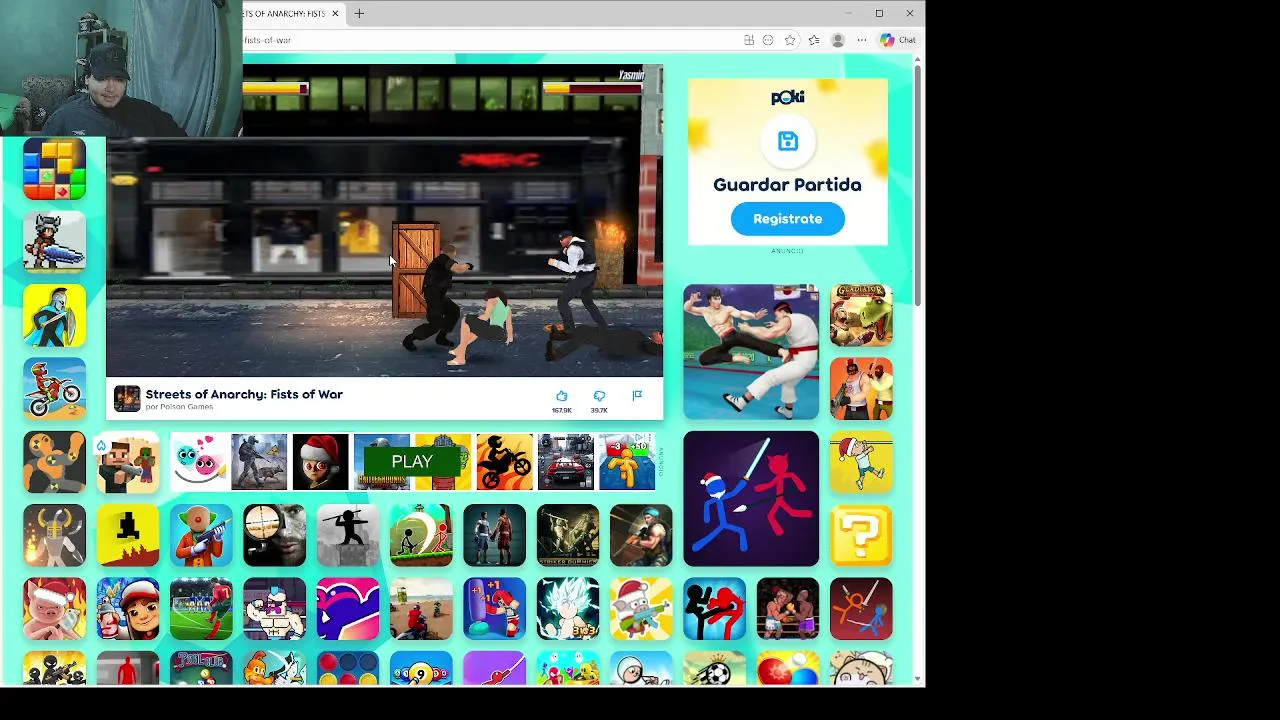Open the black stickman spear thrower game
Viewport: 1280px width, 720px height.
[x=348, y=535]
